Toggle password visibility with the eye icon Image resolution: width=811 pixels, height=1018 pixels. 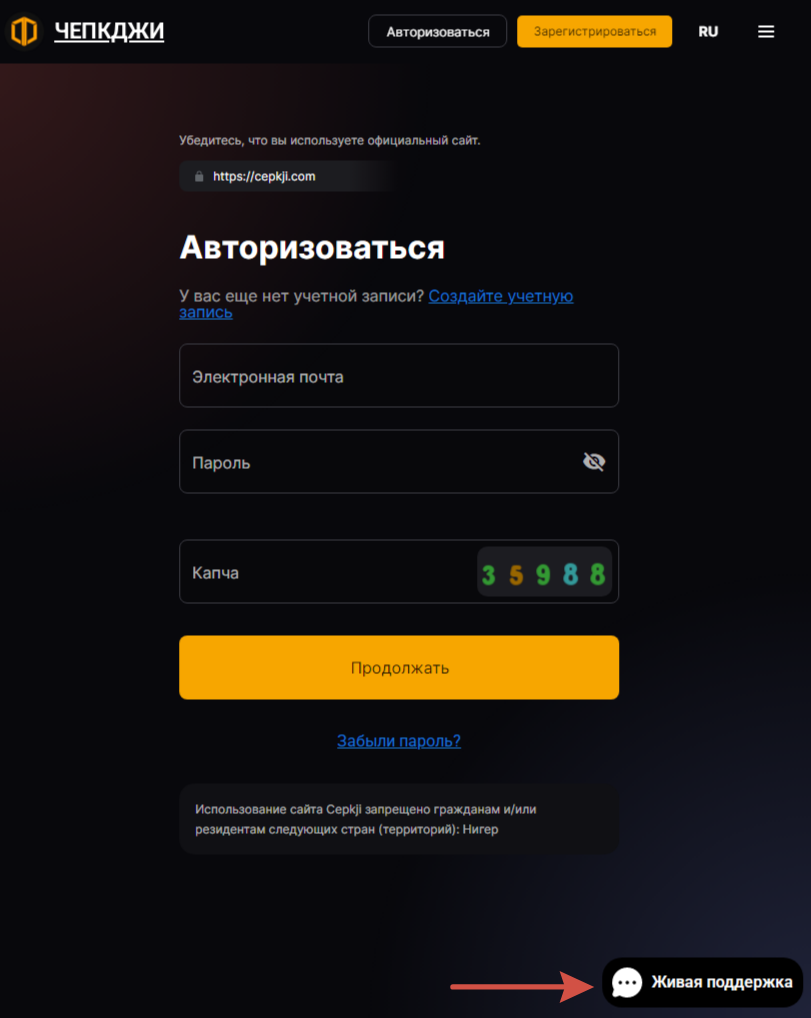pos(593,462)
